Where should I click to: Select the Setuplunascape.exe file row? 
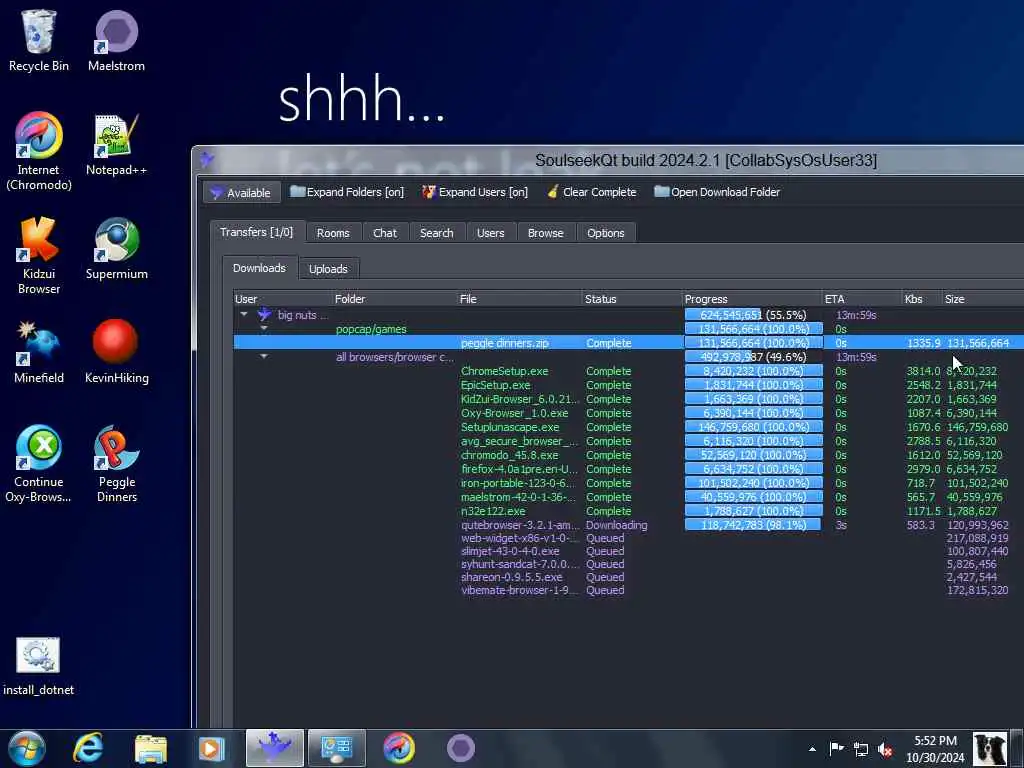coord(628,427)
